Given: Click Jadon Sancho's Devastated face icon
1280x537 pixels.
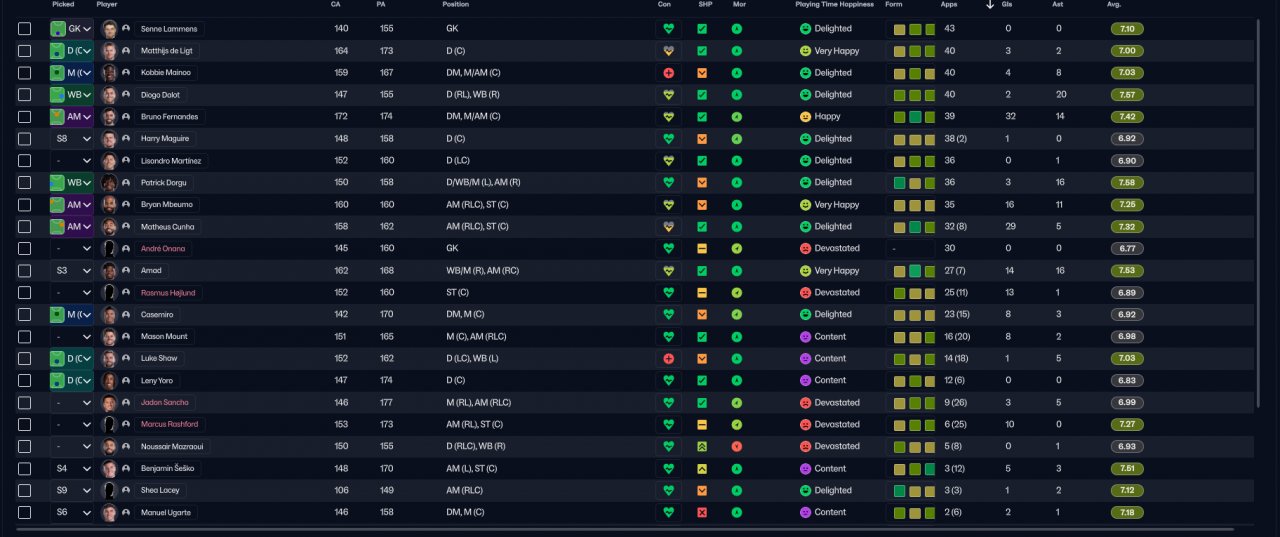Looking at the screenshot, I should click(x=805, y=403).
